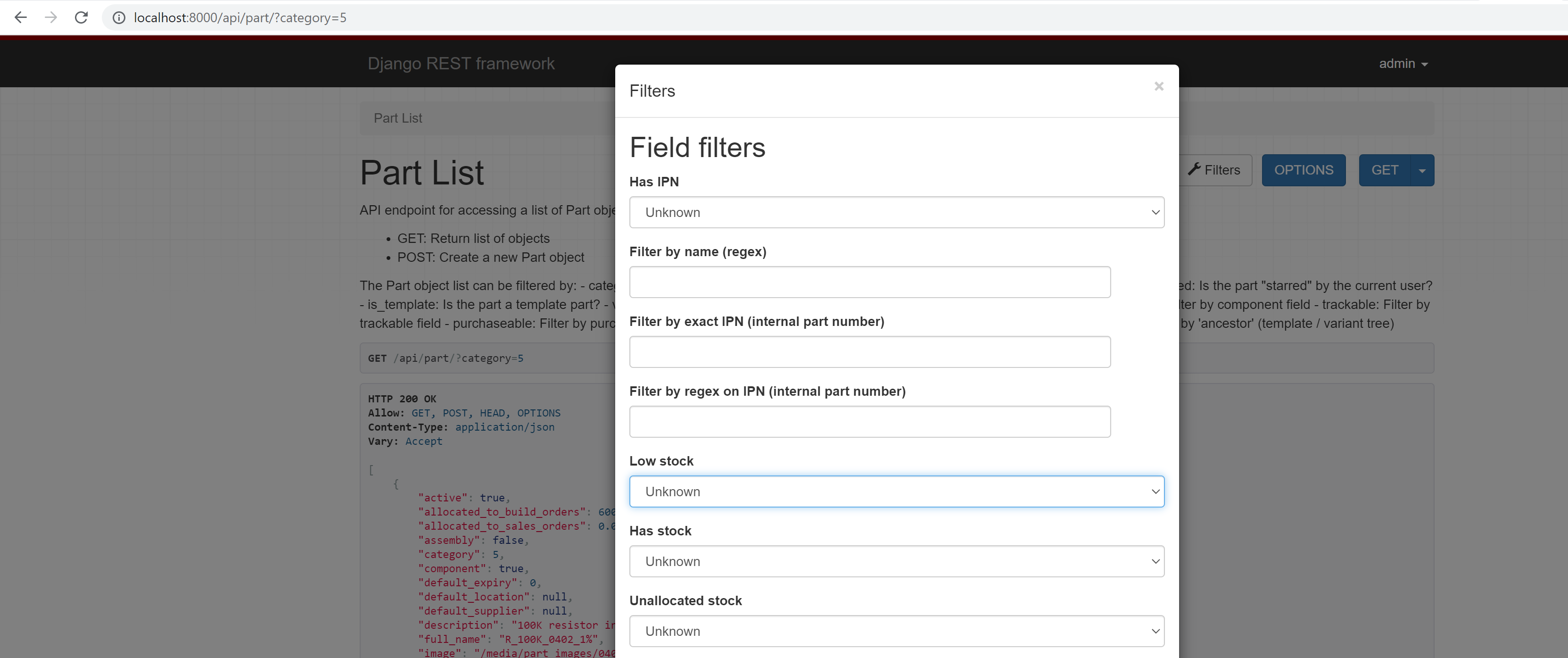Image resolution: width=1568 pixels, height=658 pixels.
Task: Click the Filter by name regex input field
Action: click(x=869, y=282)
